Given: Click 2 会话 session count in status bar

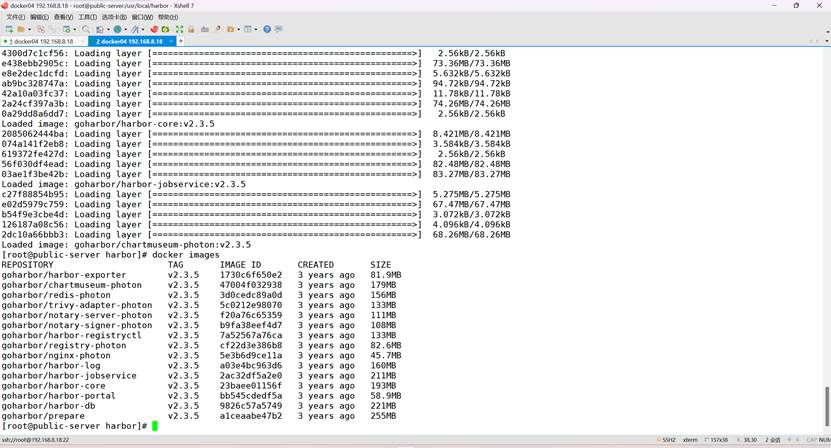Looking at the screenshot, I should [773, 440].
